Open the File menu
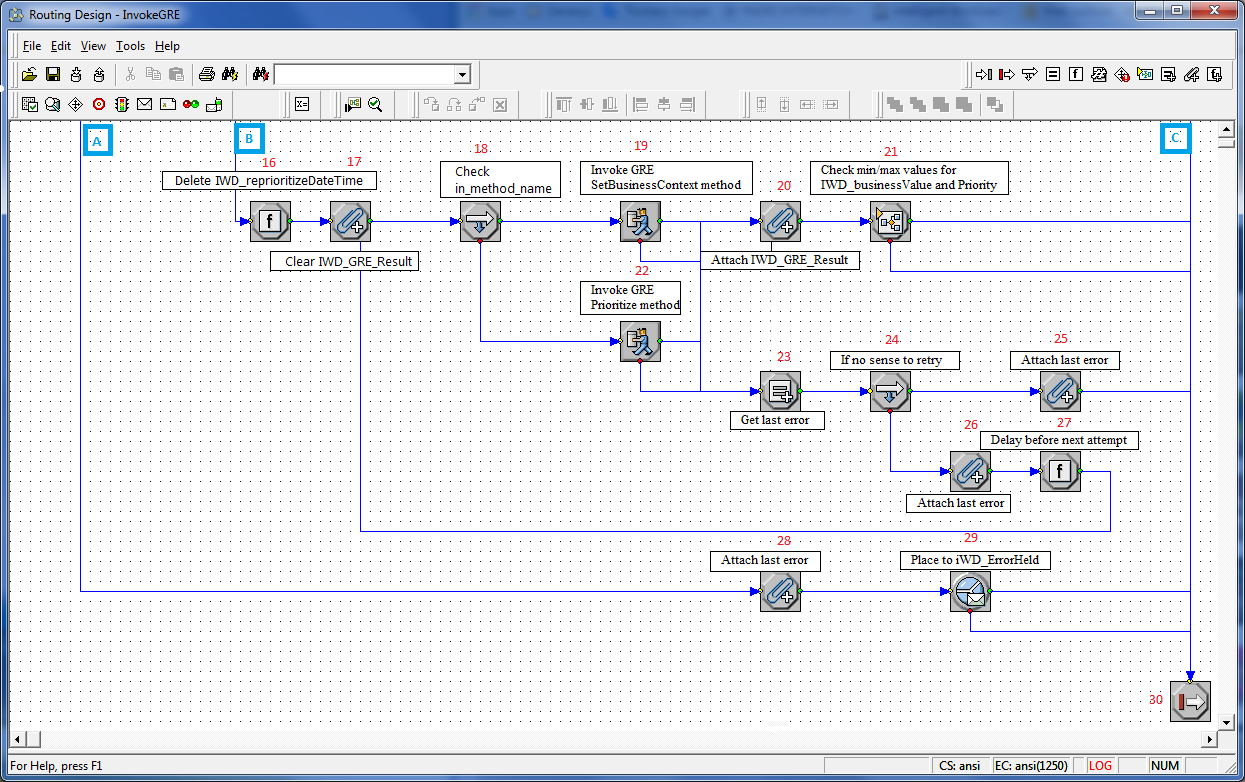The image size is (1245, 782). pyautogui.click(x=32, y=46)
